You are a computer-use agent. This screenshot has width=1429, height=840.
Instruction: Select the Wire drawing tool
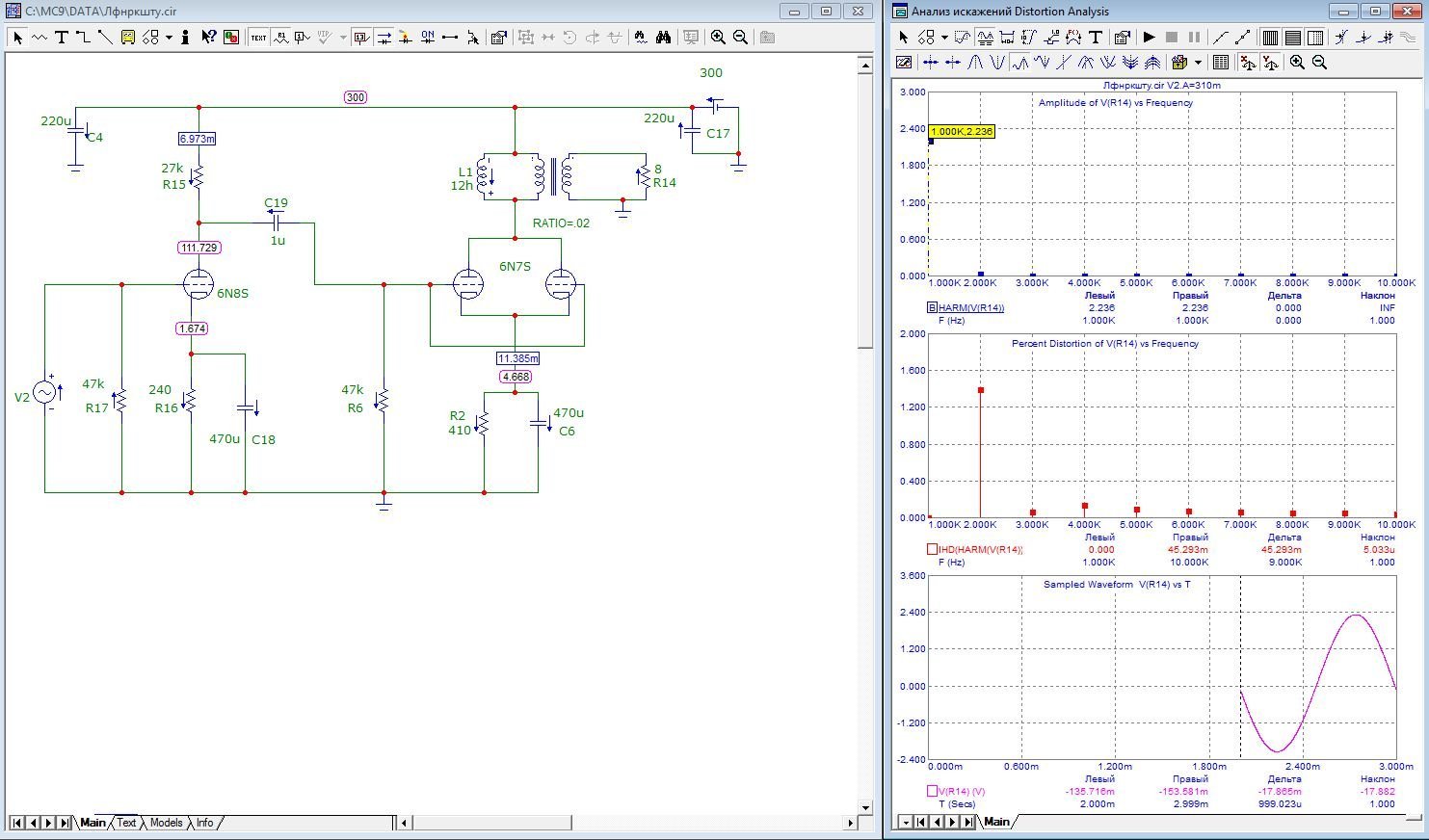pyautogui.click(x=83, y=38)
